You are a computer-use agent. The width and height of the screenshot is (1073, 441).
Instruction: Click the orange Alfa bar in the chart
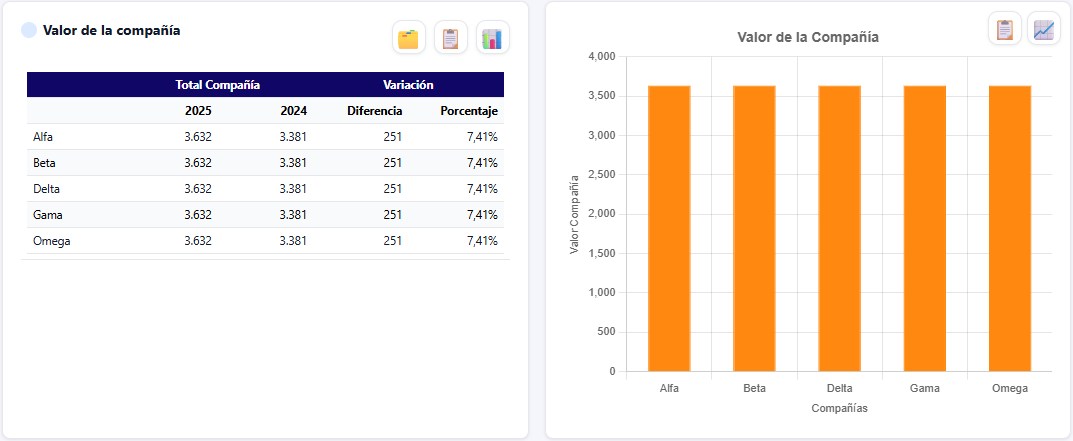click(669, 229)
